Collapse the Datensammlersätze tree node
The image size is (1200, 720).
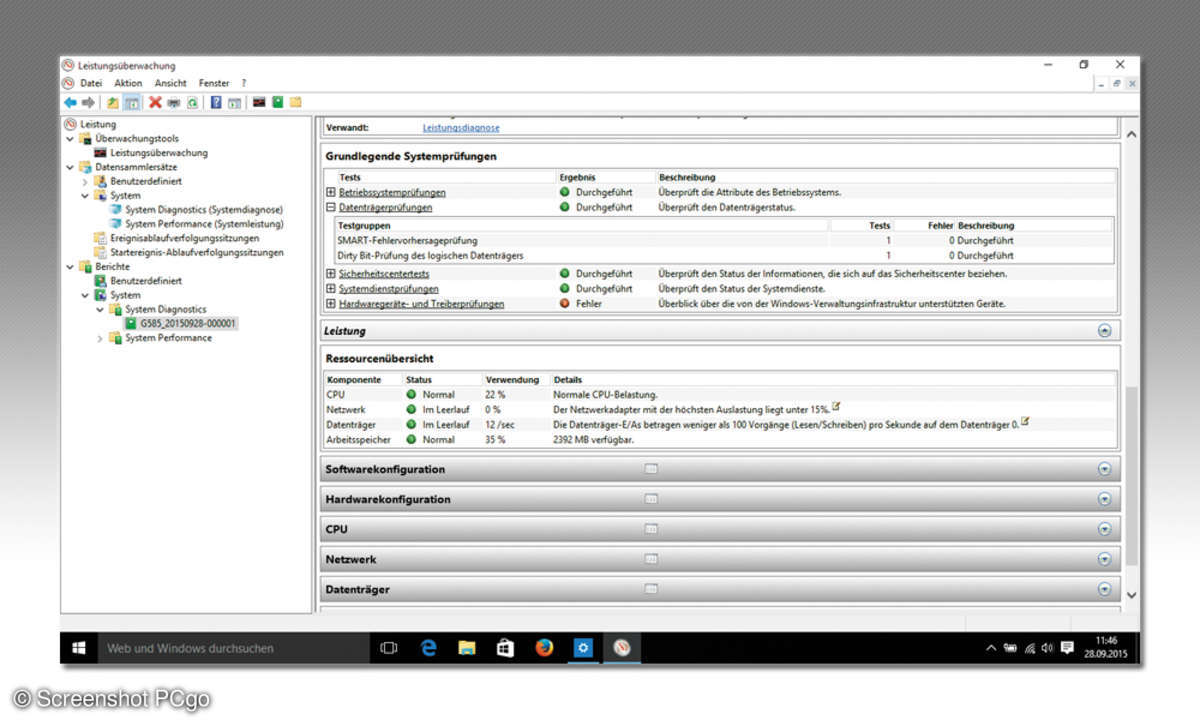[70, 167]
